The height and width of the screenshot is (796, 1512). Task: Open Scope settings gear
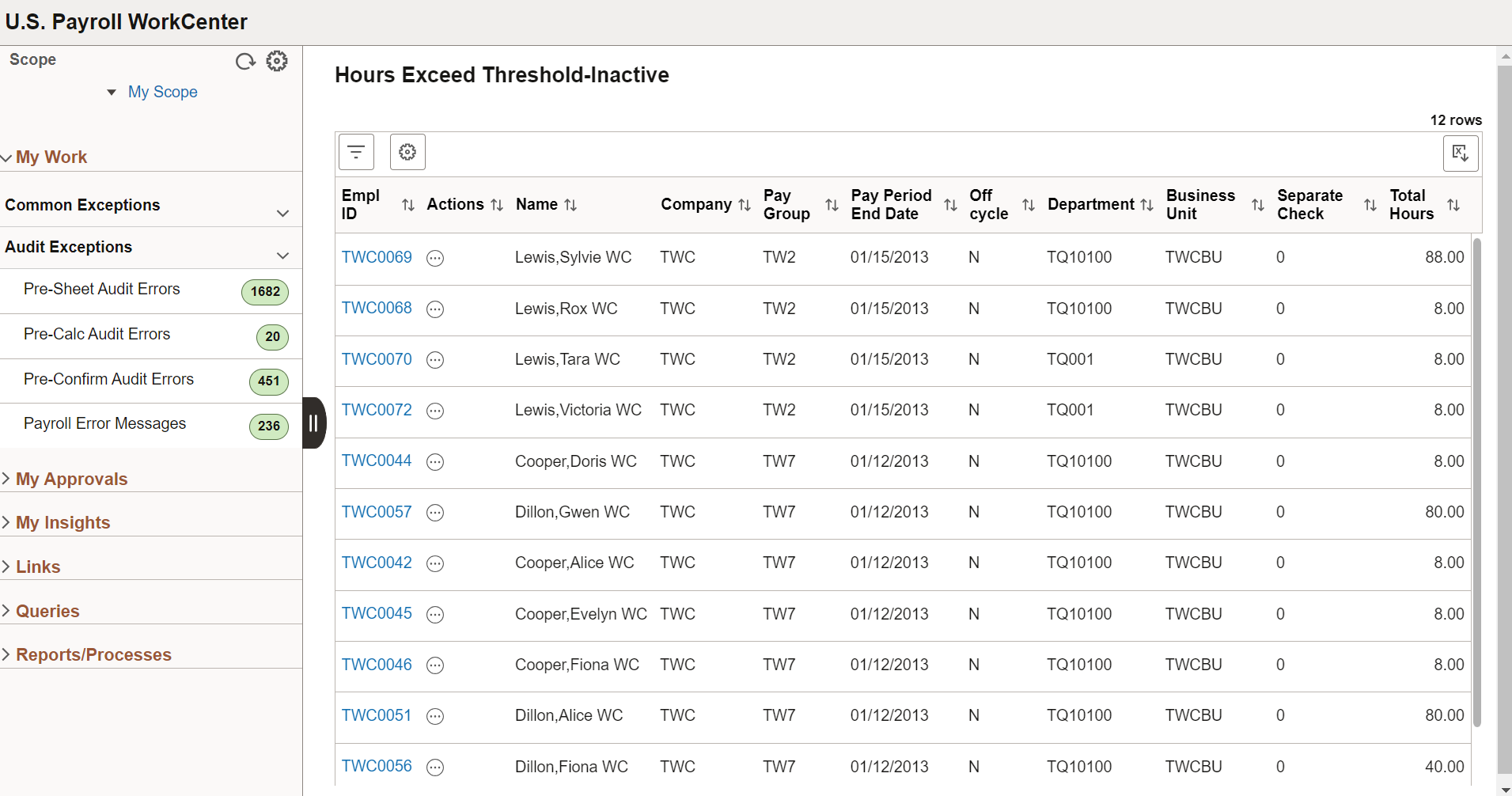(x=277, y=61)
